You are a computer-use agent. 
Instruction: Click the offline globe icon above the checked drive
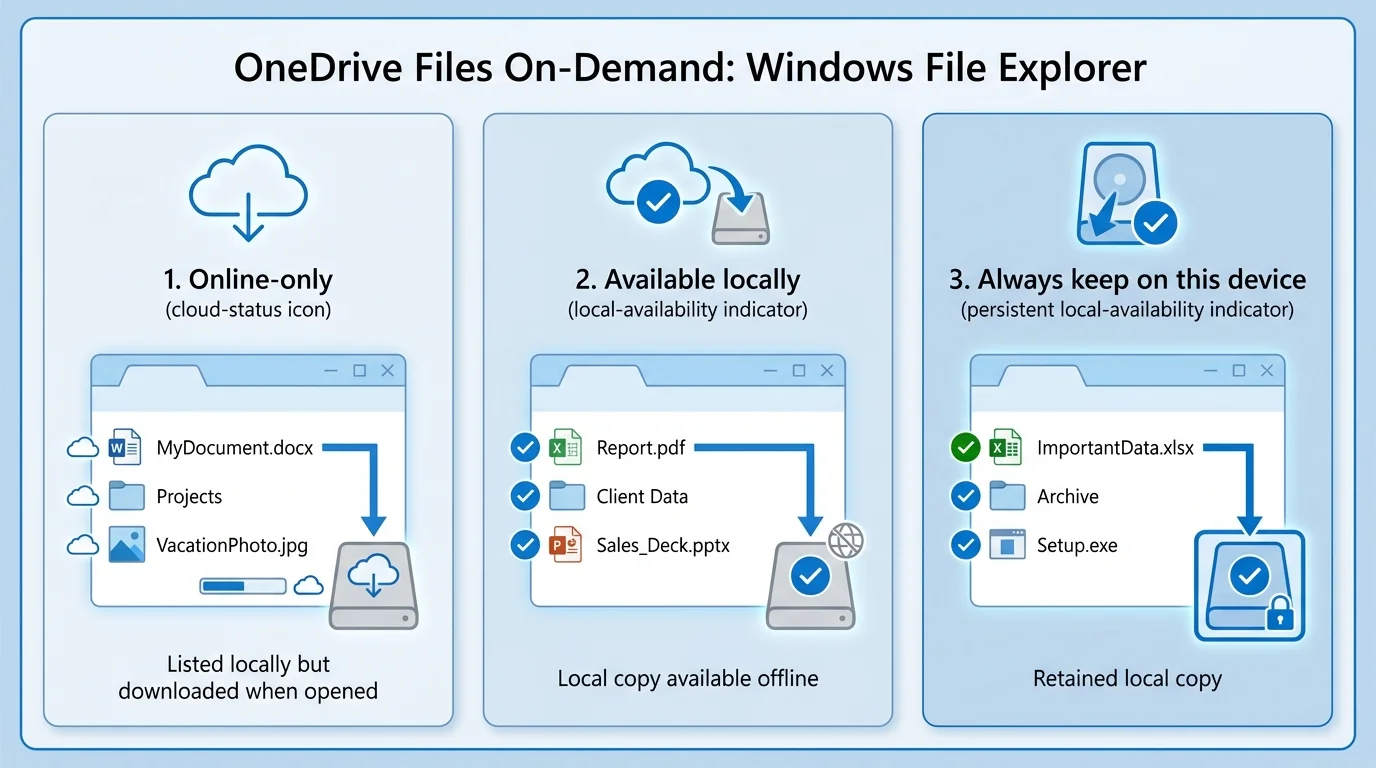click(845, 541)
